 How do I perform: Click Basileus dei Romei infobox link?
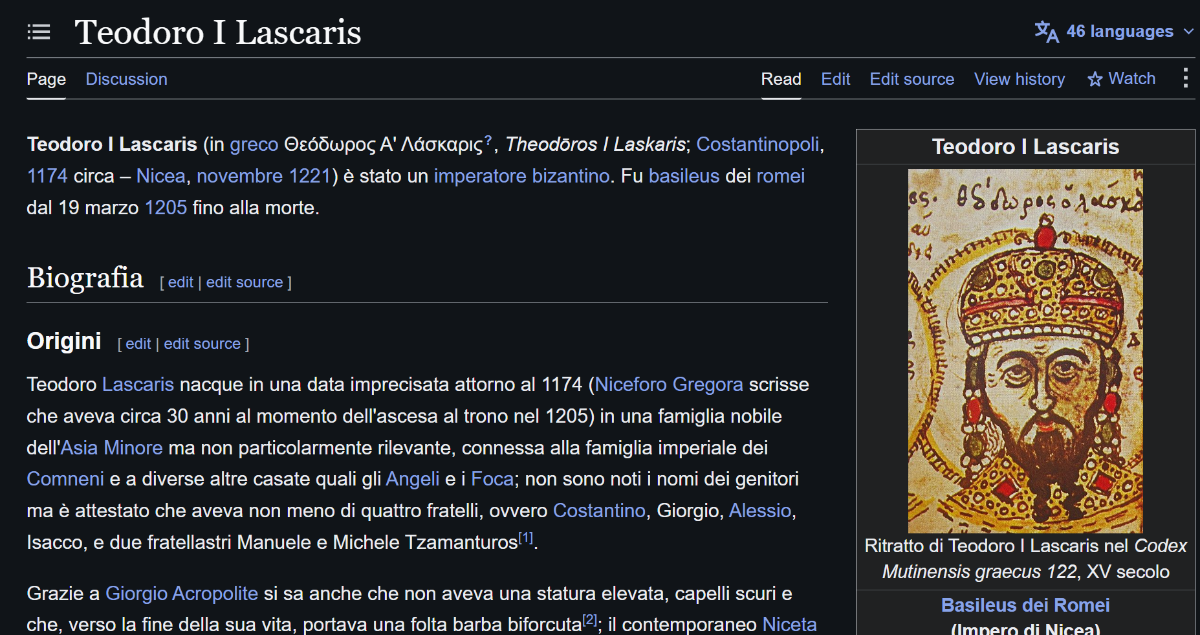click(x=1025, y=605)
